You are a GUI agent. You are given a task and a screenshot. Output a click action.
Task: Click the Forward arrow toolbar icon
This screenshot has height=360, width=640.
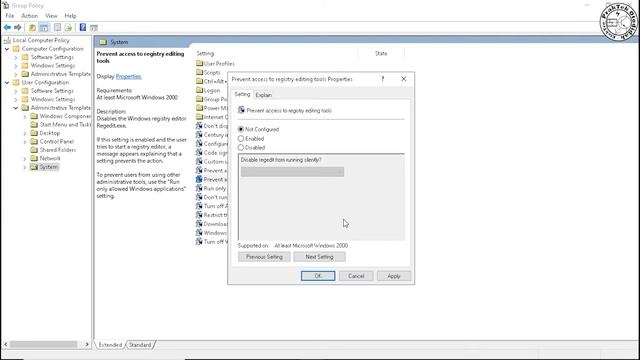point(18,27)
